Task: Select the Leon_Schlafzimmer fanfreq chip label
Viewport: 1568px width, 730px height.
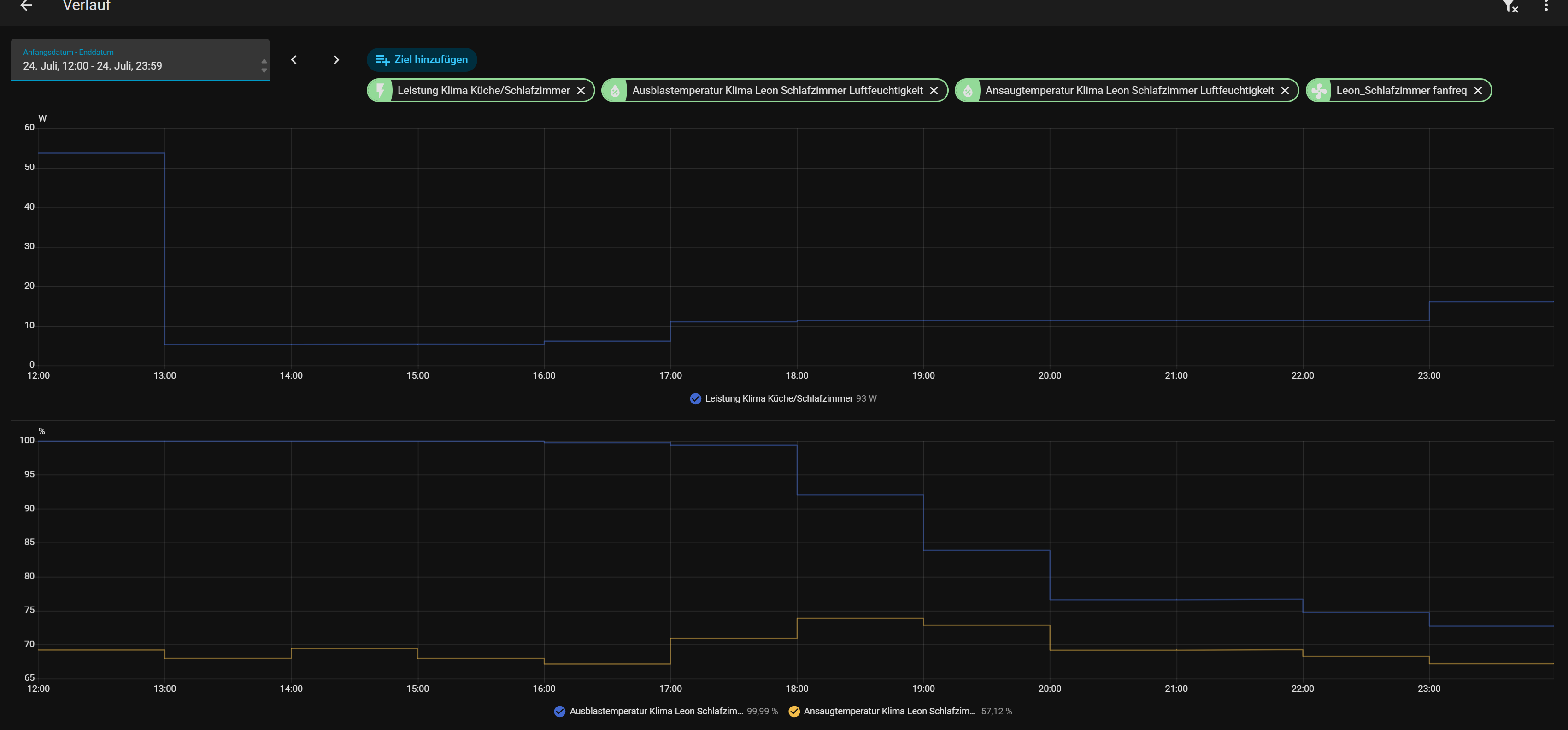Action: [1401, 91]
